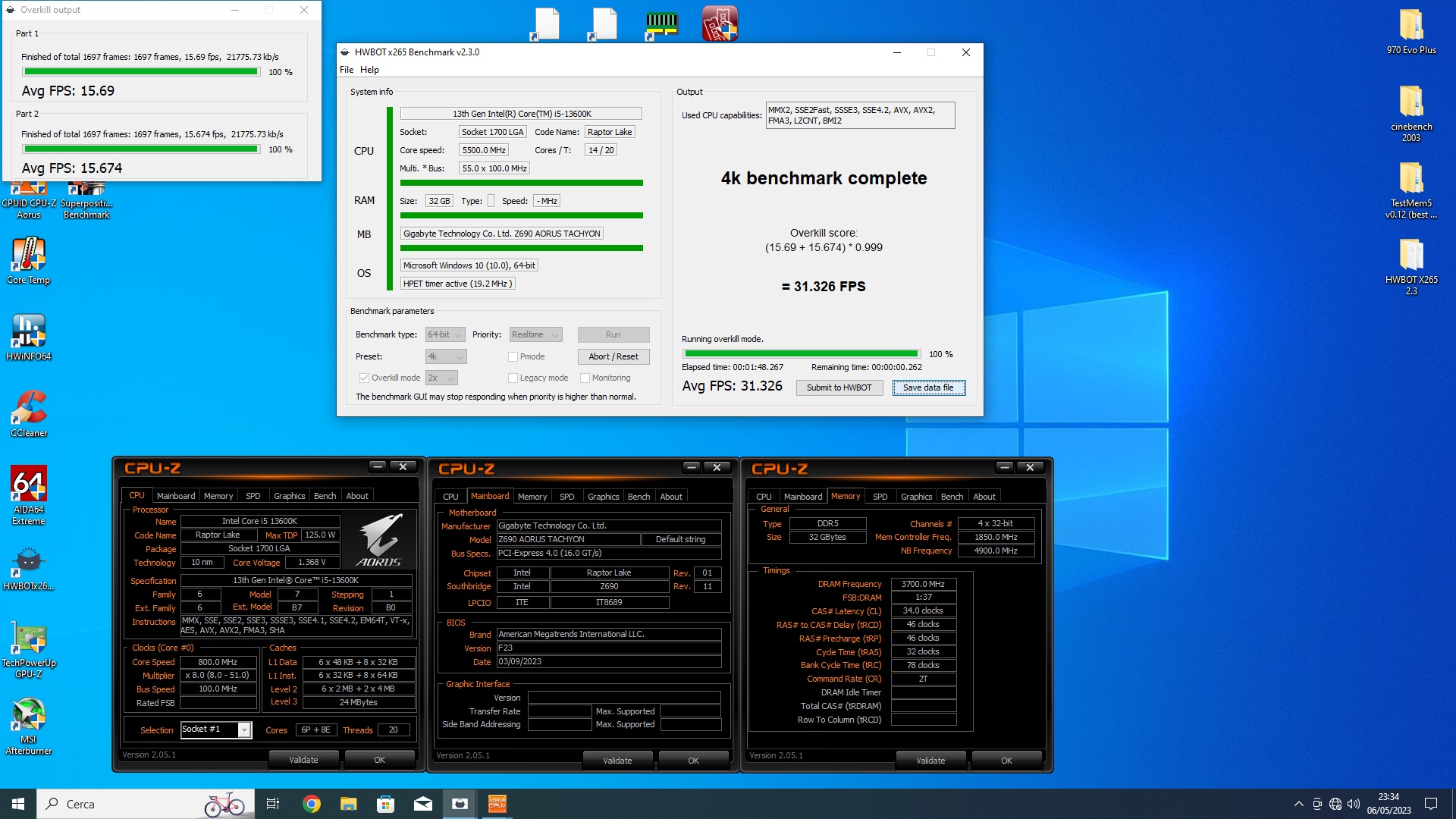Open the Preset 4k dropdown
The image size is (1456, 819).
(x=445, y=356)
